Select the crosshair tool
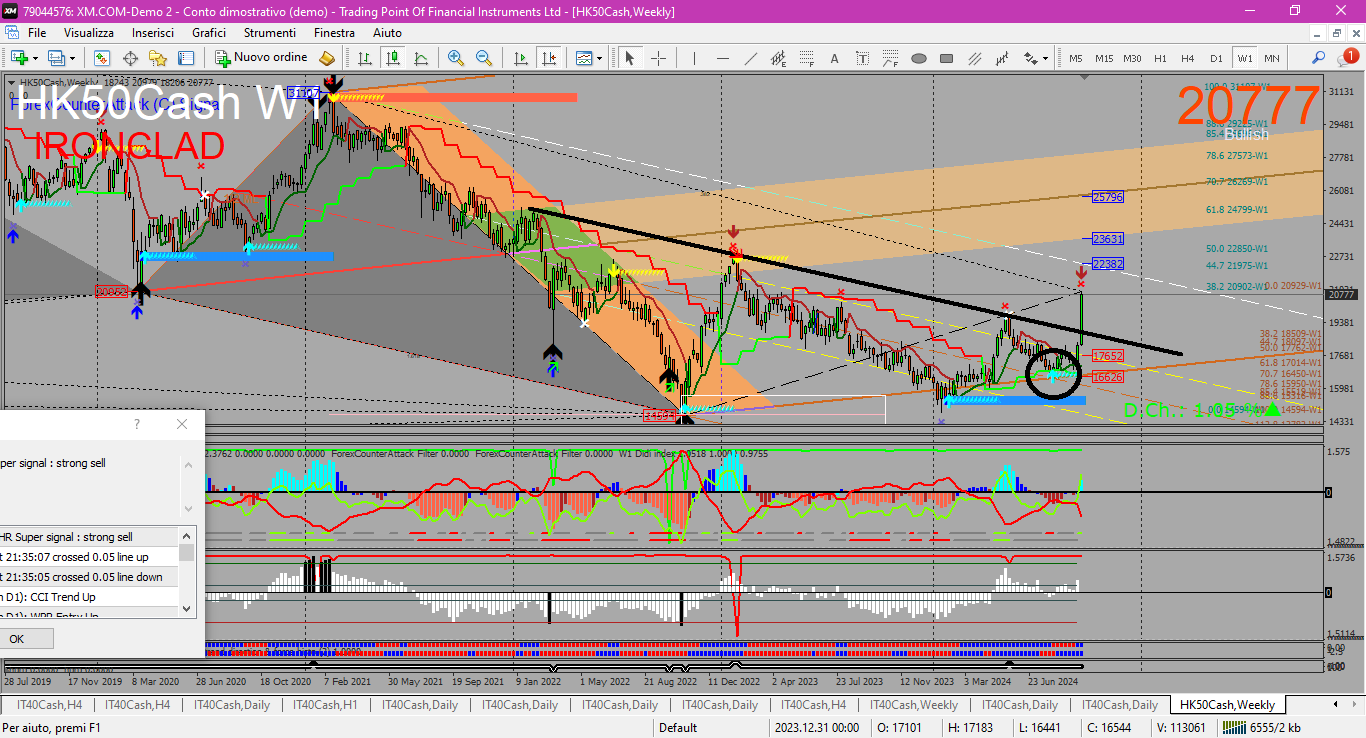The width and height of the screenshot is (1366, 738). [x=659, y=58]
